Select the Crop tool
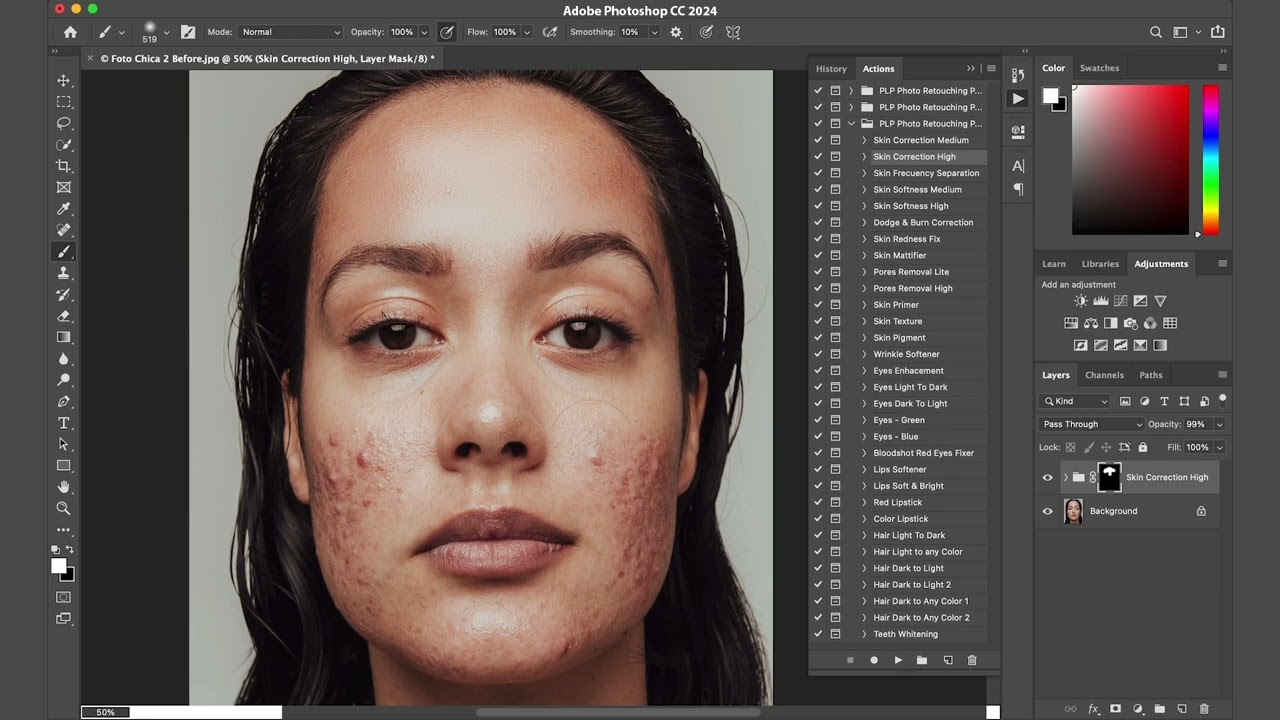1280x720 pixels. coord(64,166)
